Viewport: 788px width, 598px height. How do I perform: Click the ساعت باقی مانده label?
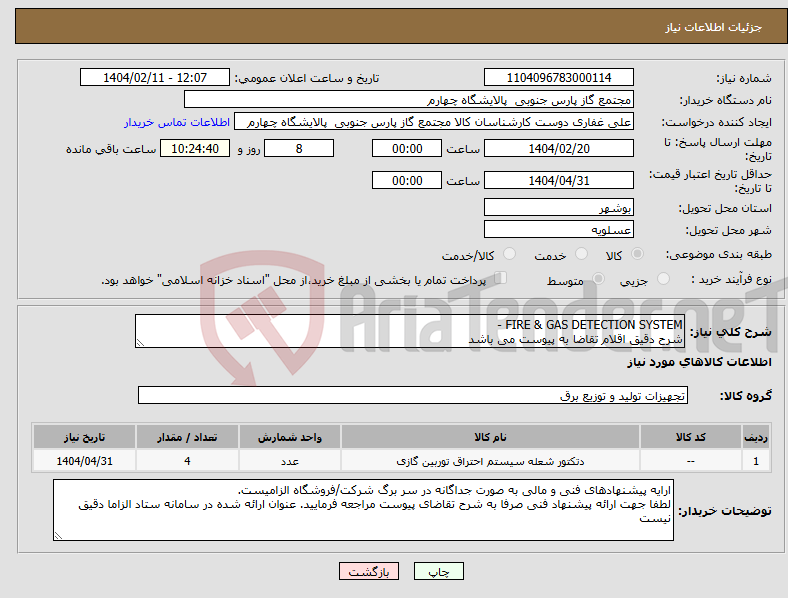(111, 149)
